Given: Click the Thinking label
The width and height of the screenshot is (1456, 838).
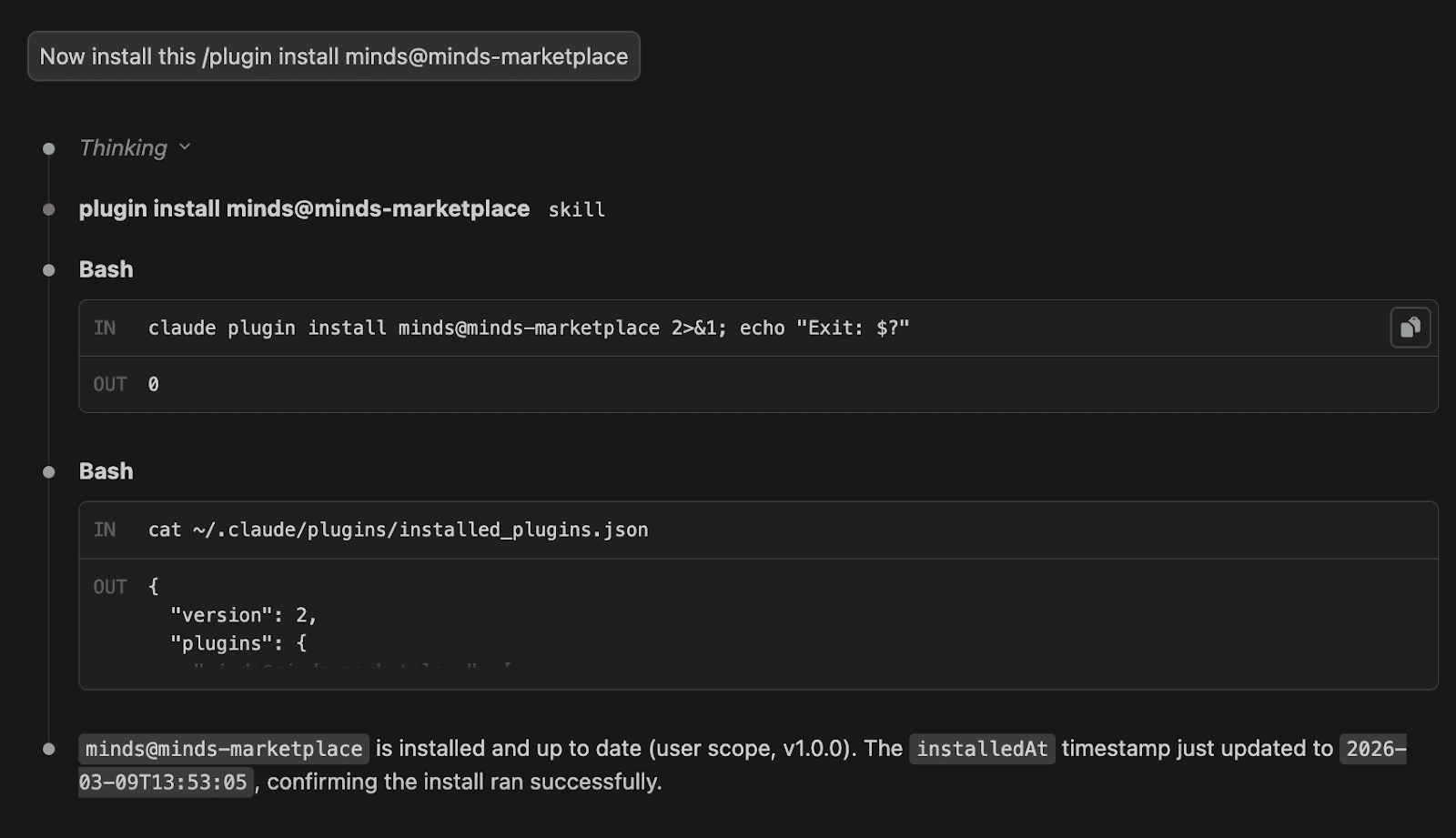Looking at the screenshot, I should [x=123, y=147].
